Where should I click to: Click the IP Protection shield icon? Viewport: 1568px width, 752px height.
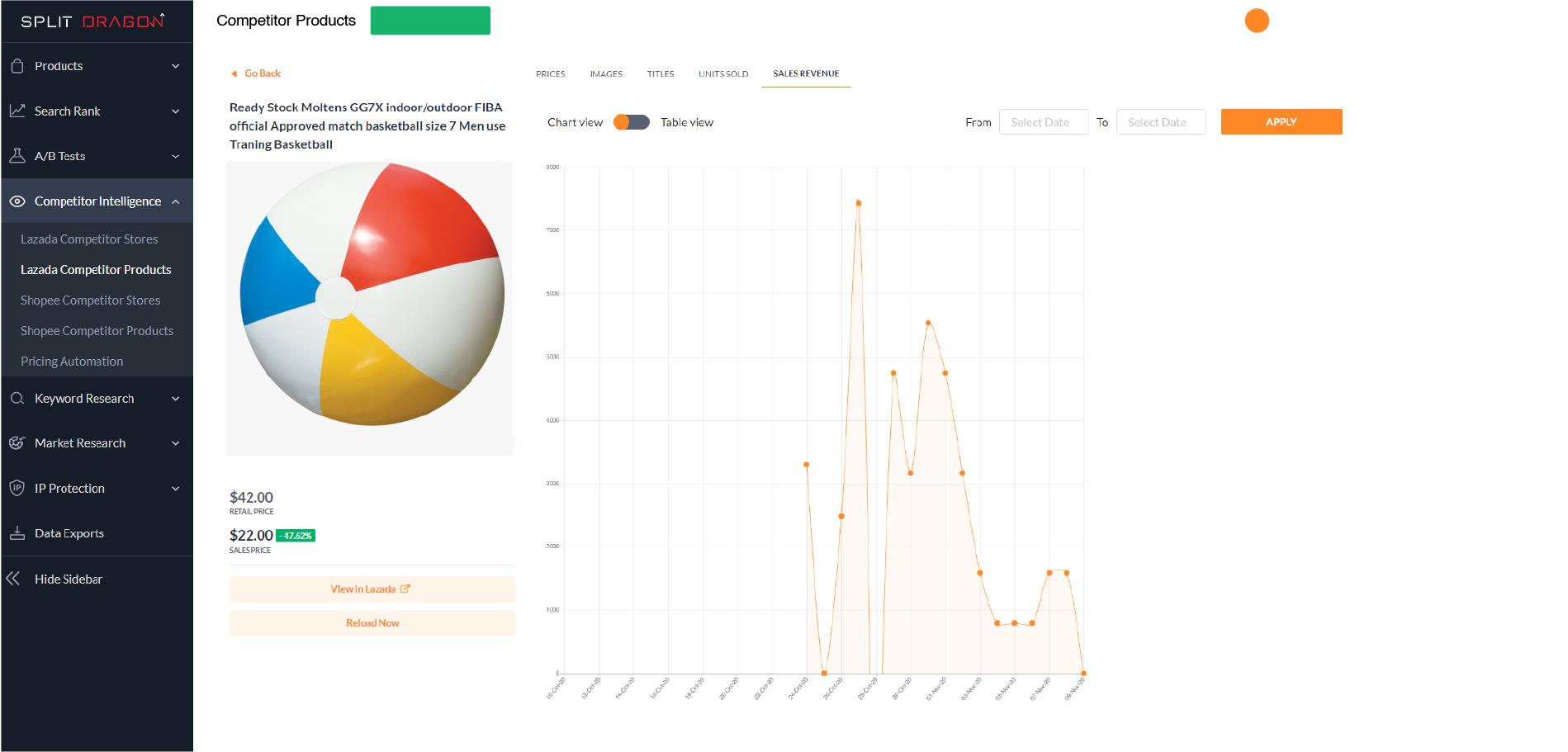[17, 489]
